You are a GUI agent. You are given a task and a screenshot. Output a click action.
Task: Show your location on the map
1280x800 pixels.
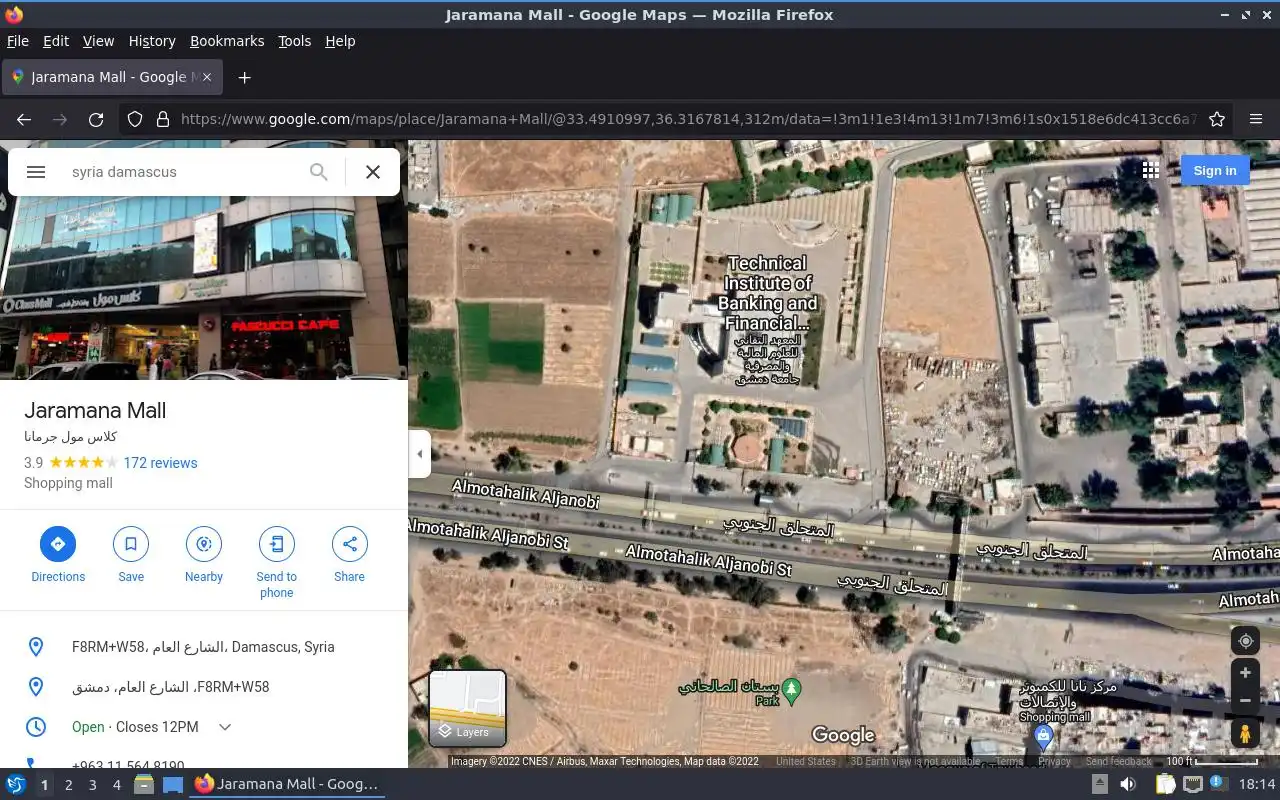[x=1245, y=642]
